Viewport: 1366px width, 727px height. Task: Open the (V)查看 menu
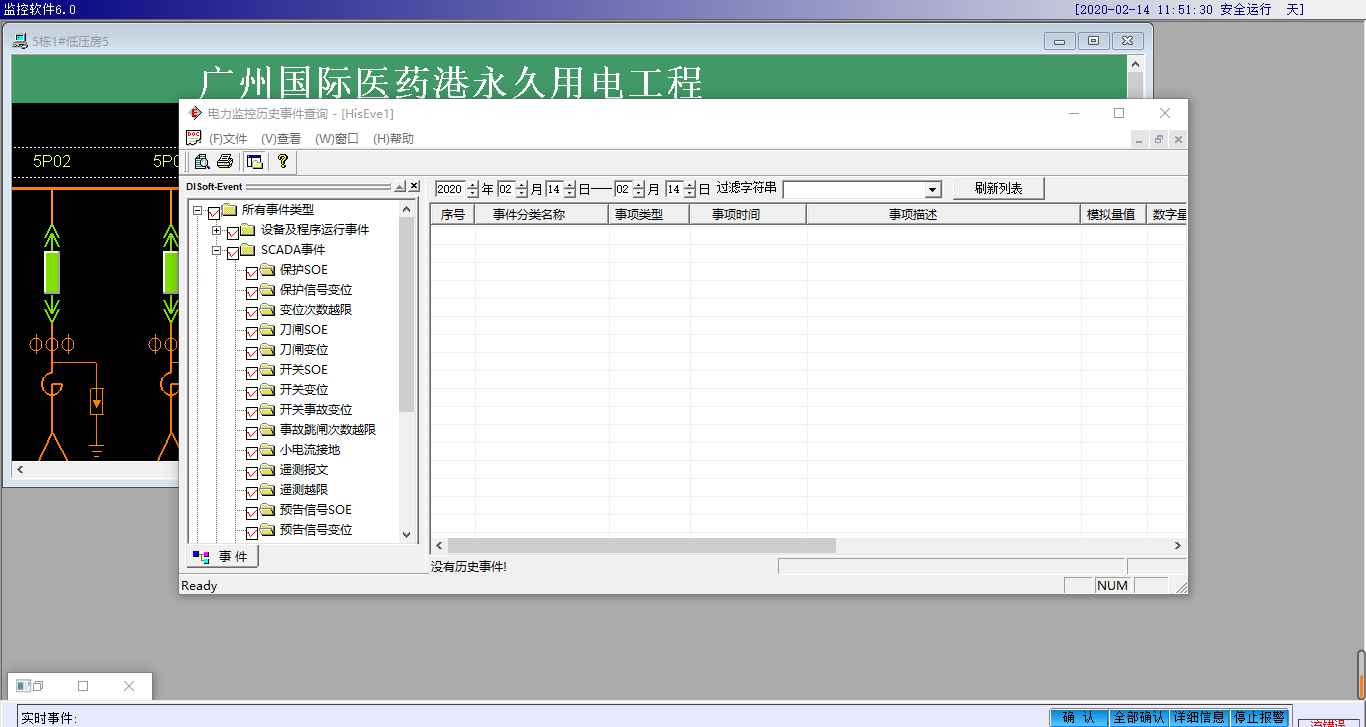pos(281,139)
